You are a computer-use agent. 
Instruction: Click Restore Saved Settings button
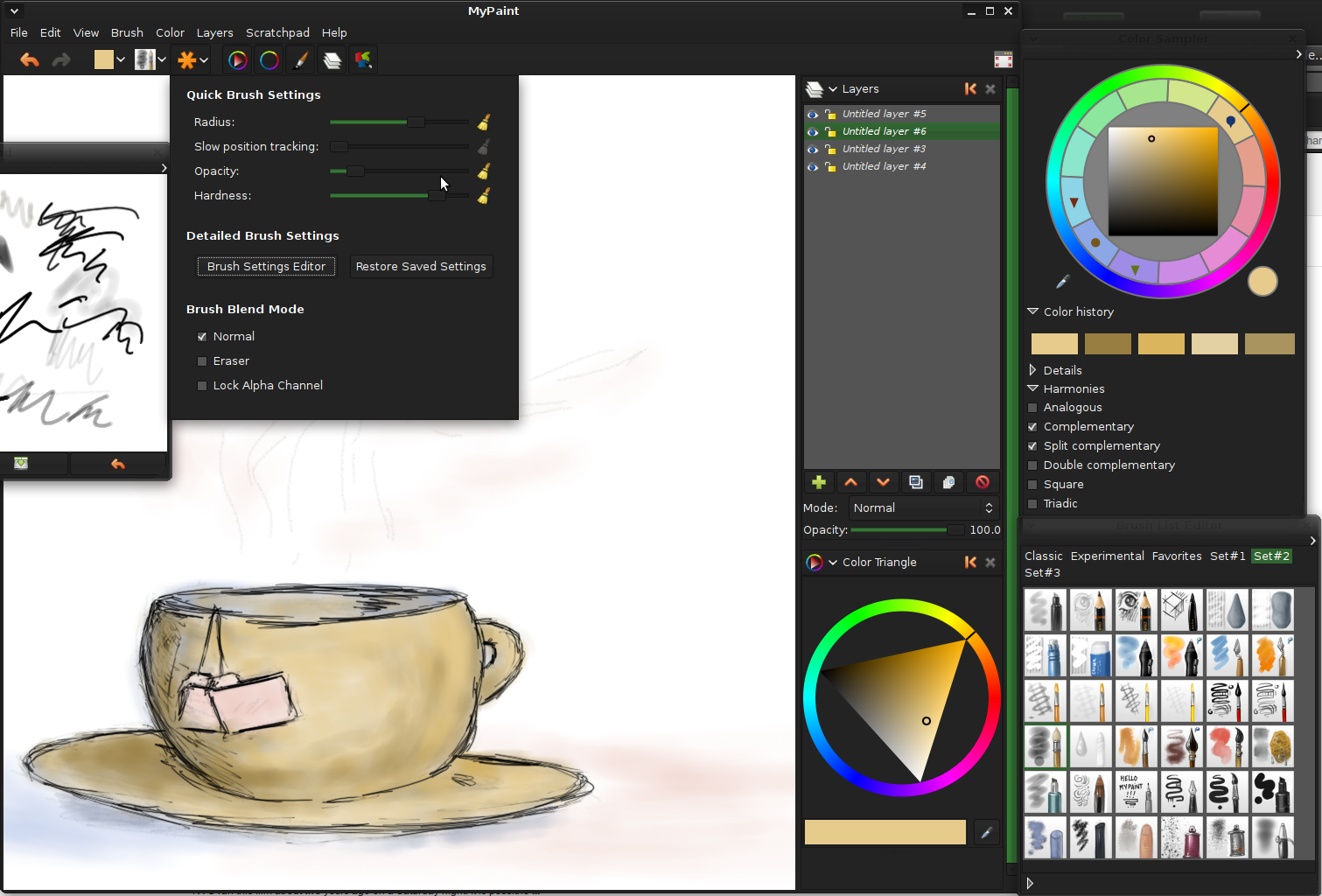click(421, 266)
